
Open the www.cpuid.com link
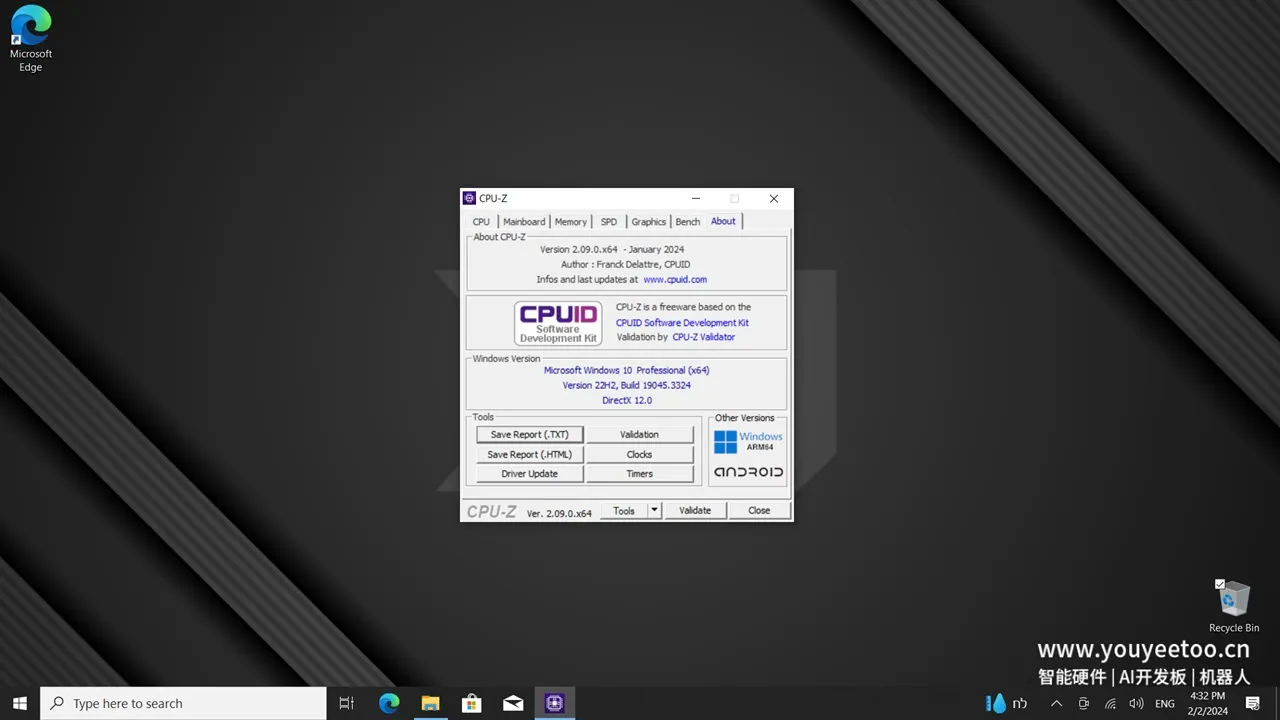pyautogui.click(x=674, y=279)
